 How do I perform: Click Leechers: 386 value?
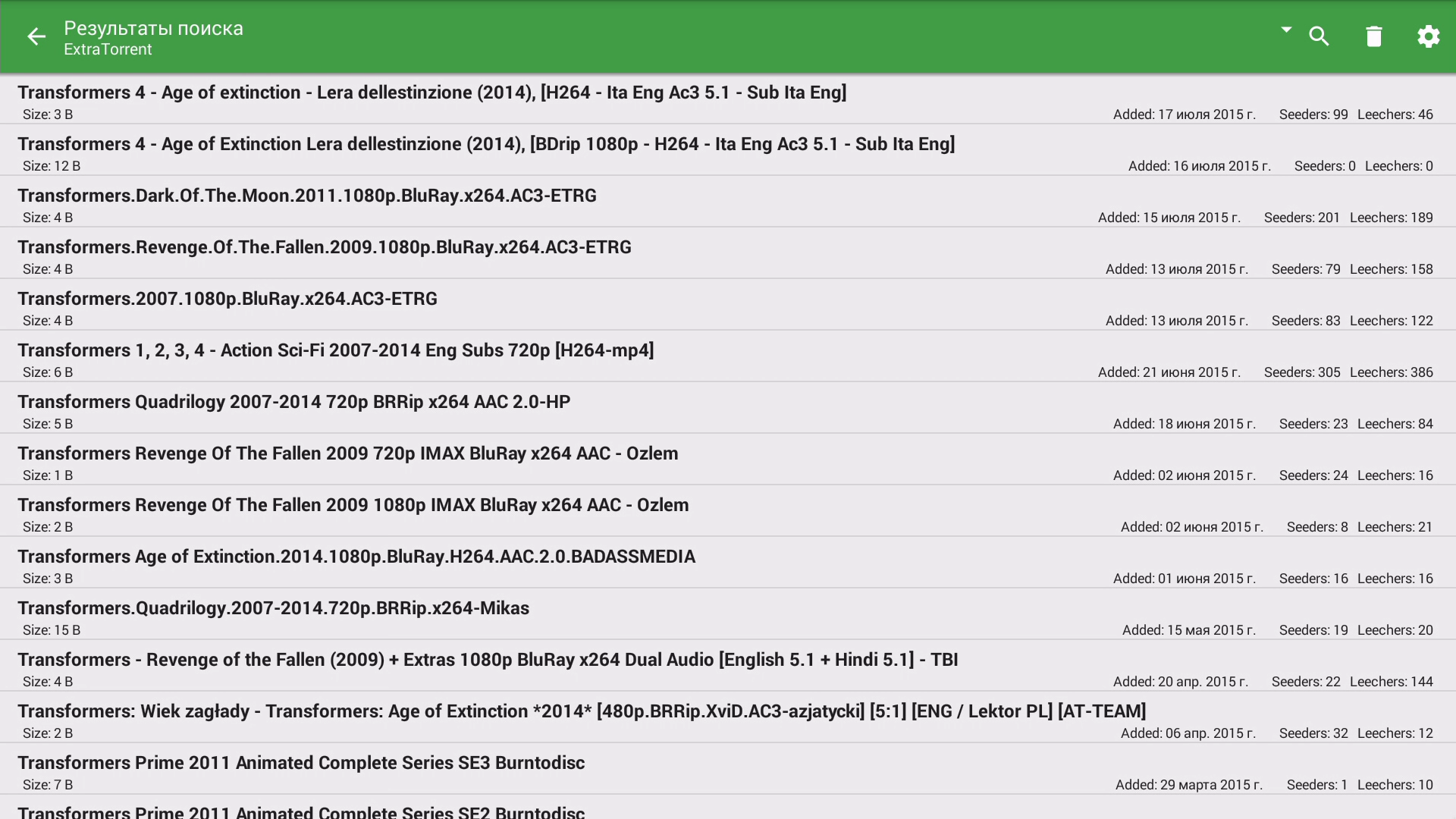tap(1392, 372)
